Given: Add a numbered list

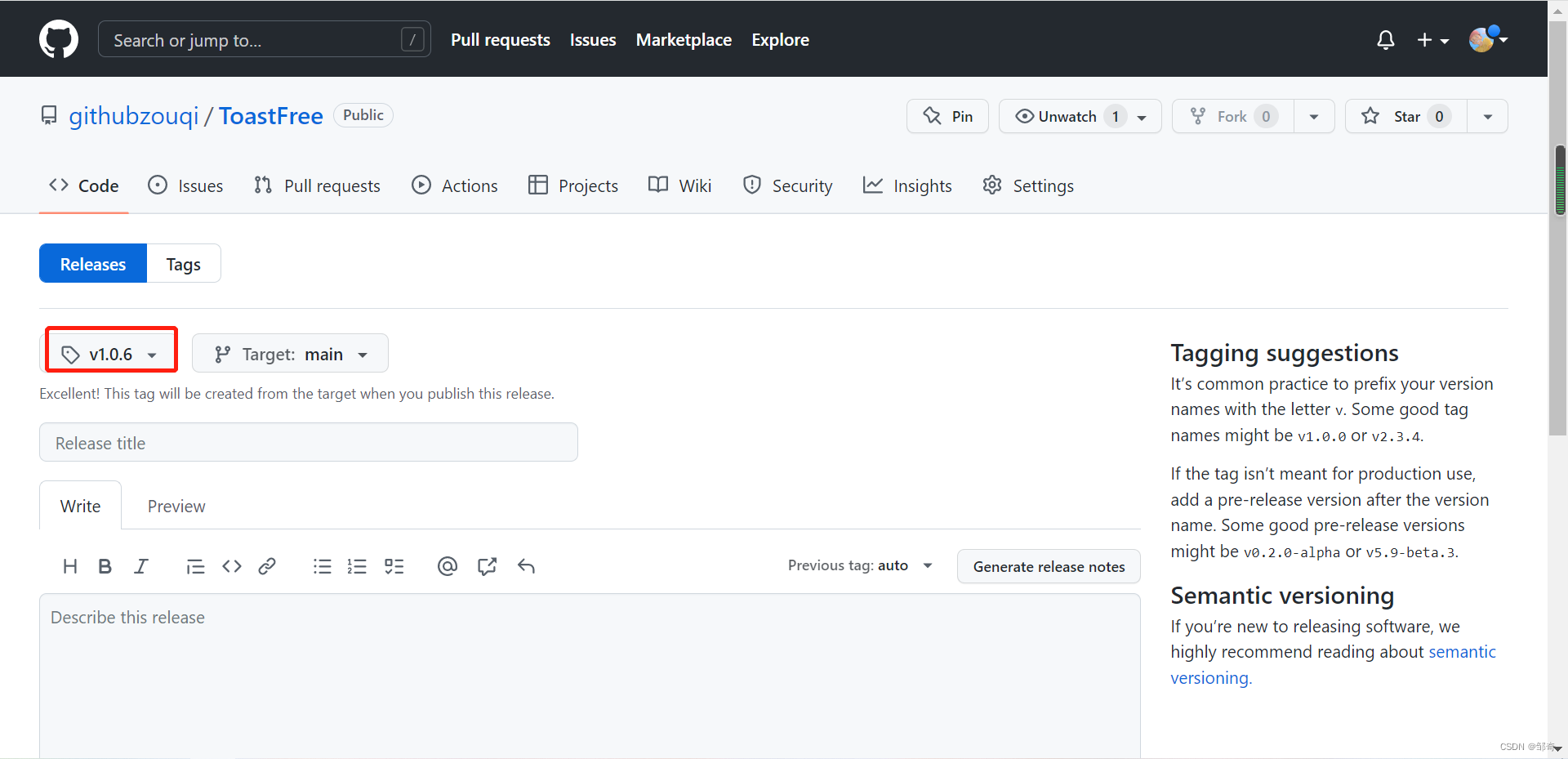Looking at the screenshot, I should [357, 566].
